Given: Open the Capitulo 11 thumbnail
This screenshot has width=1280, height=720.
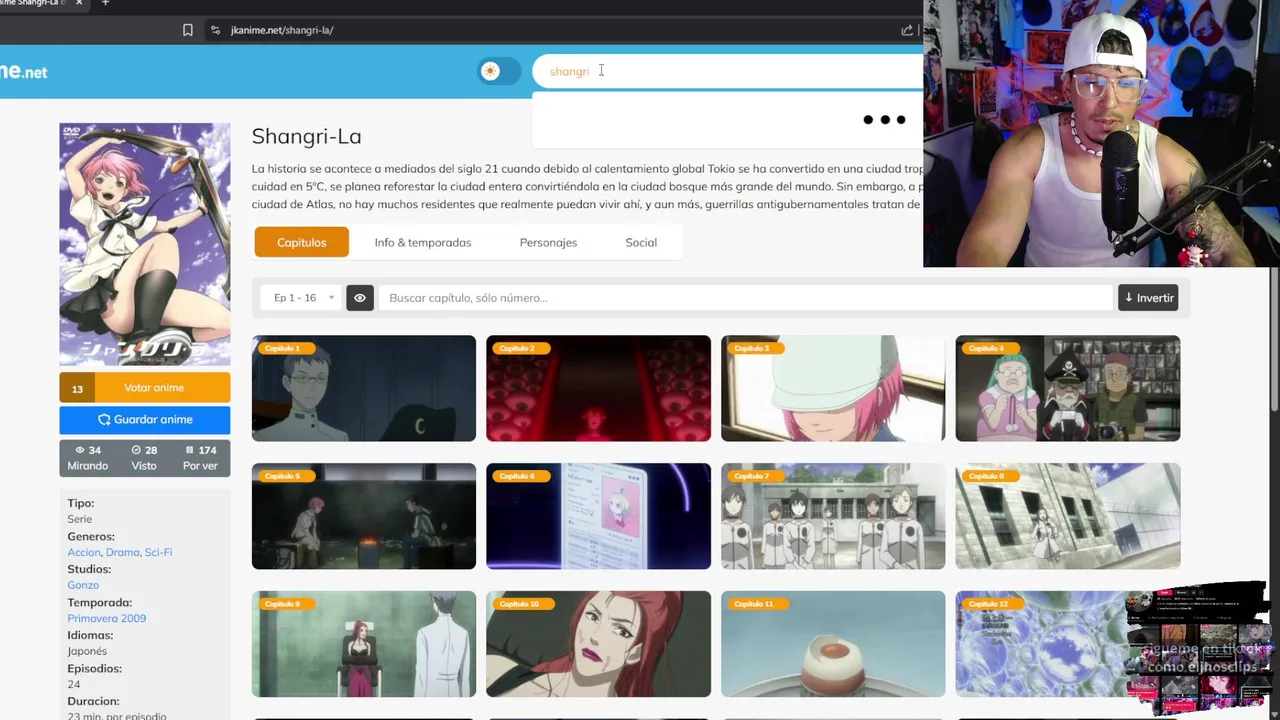Looking at the screenshot, I should (x=833, y=644).
